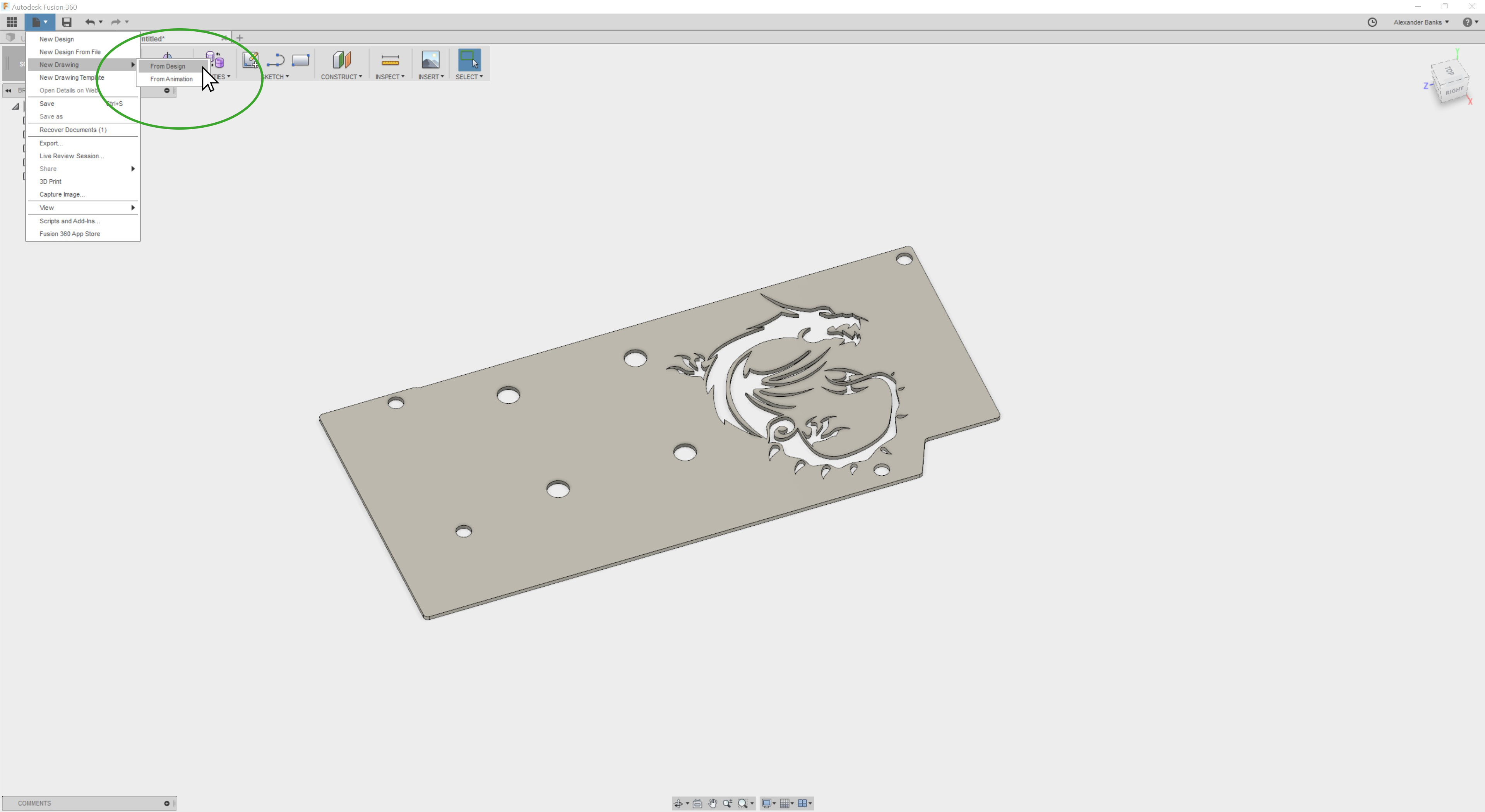Image resolution: width=1485 pixels, height=812 pixels.
Task: Select the Zoom magnifier tool
Action: point(728,803)
